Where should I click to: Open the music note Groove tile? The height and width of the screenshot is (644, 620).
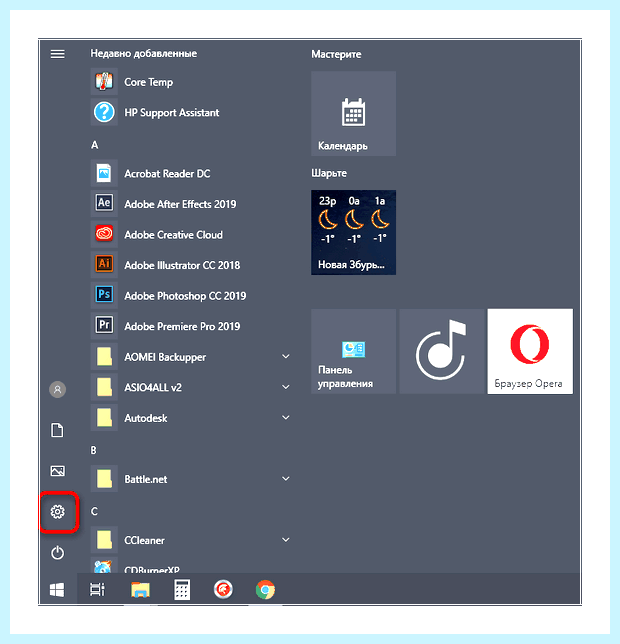(x=442, y=351)
